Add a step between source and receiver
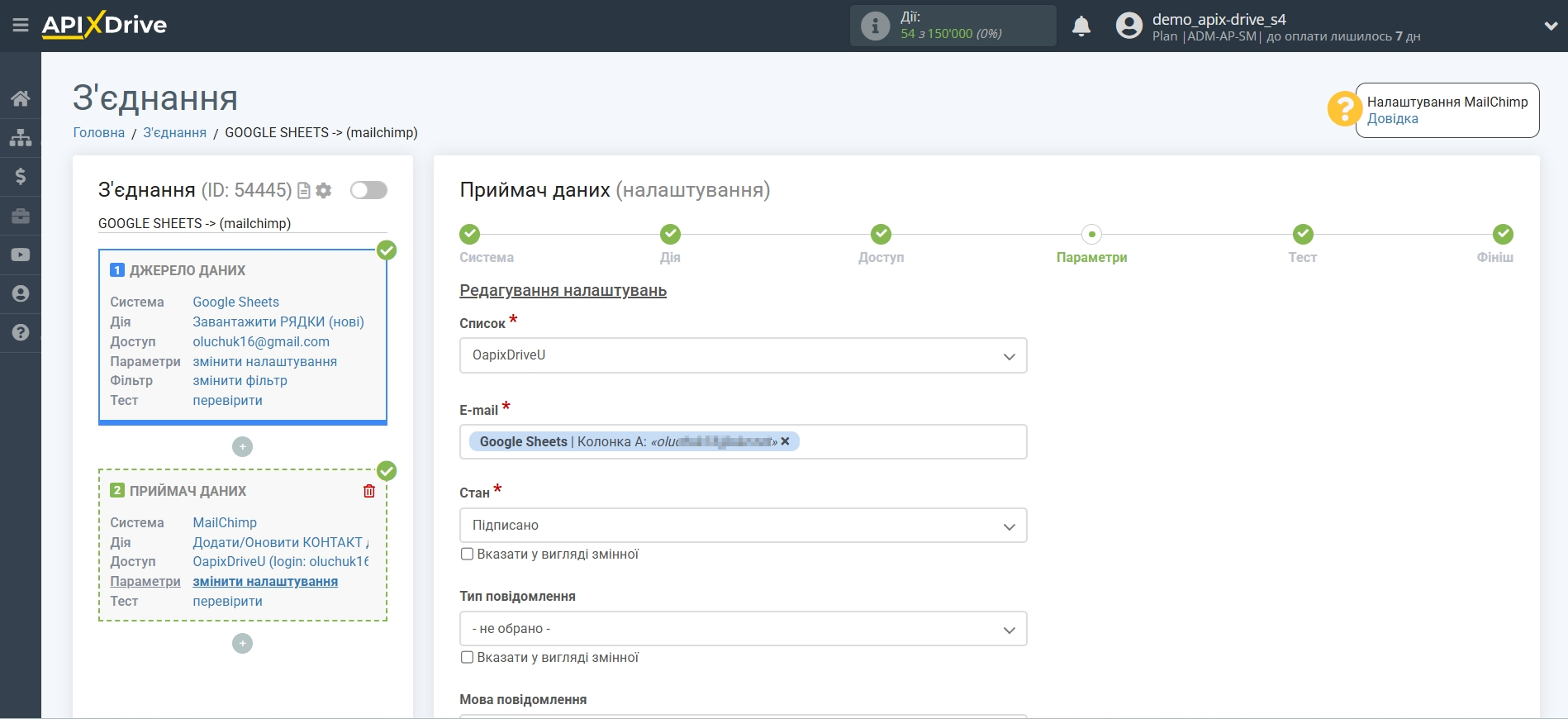Viewport: 1568px width, 719px height. click(242, 447)
